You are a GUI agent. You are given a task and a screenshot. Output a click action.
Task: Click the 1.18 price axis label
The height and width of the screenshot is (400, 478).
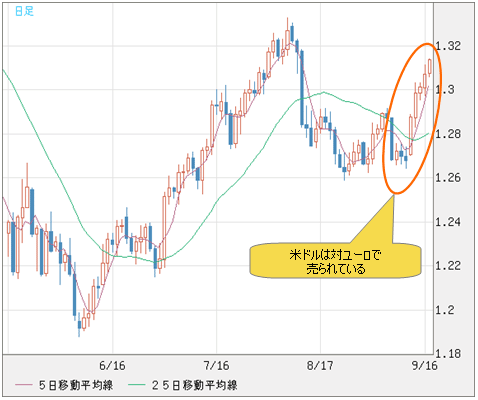(448, 353)
